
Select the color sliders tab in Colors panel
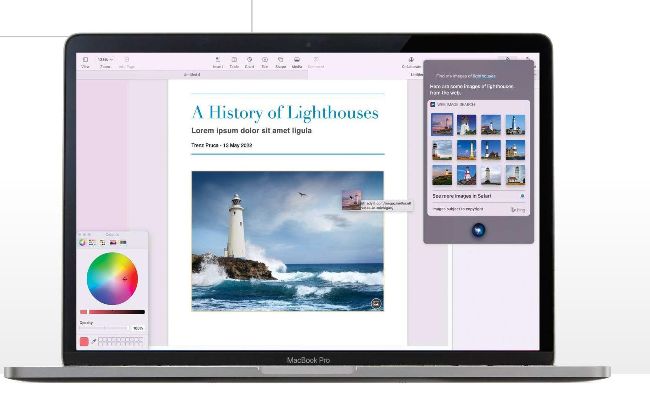click(x=93, y=242)
